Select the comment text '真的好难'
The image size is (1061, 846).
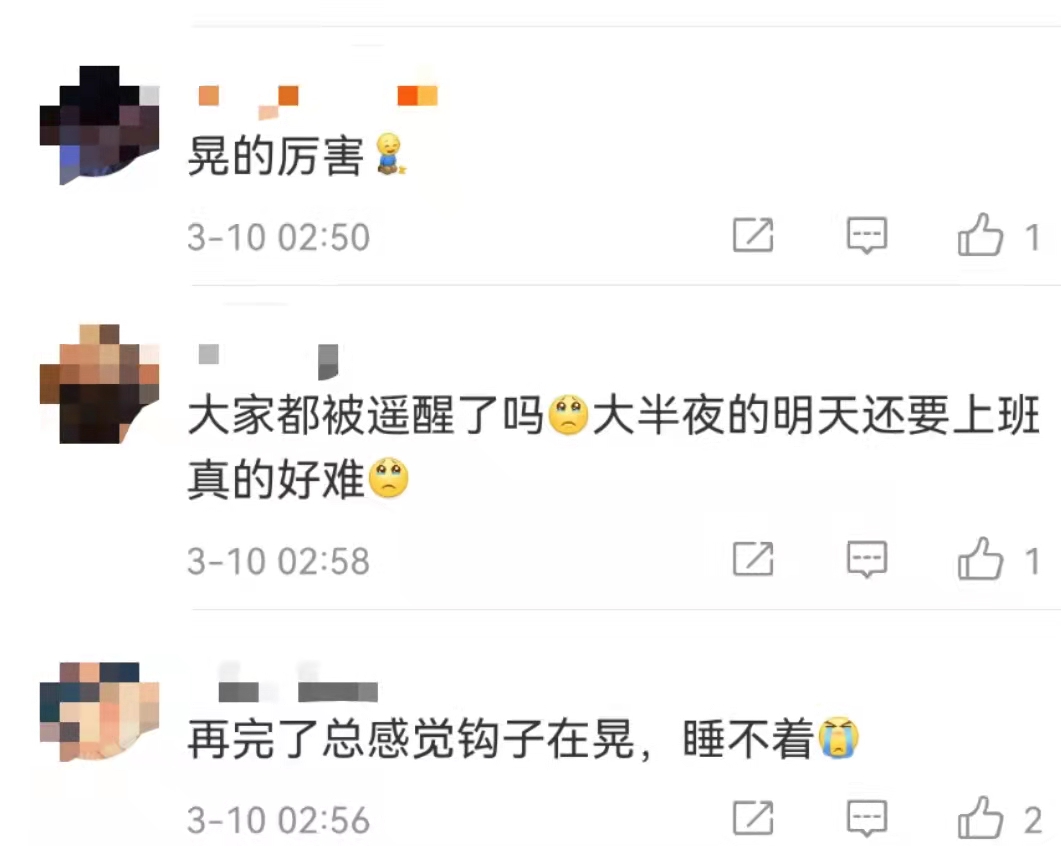click(275, 479)
